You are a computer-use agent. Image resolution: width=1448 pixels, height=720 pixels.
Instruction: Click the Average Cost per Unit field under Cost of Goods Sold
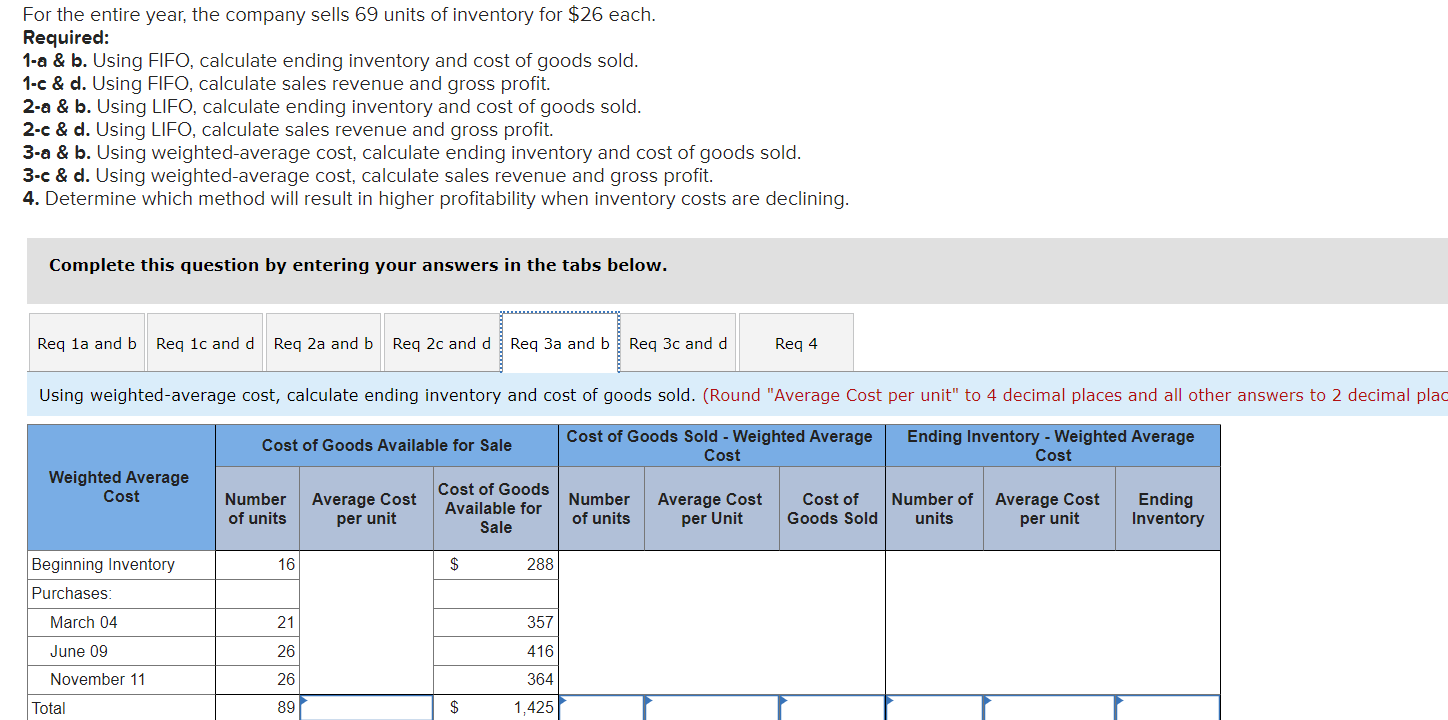click(710, 710)
